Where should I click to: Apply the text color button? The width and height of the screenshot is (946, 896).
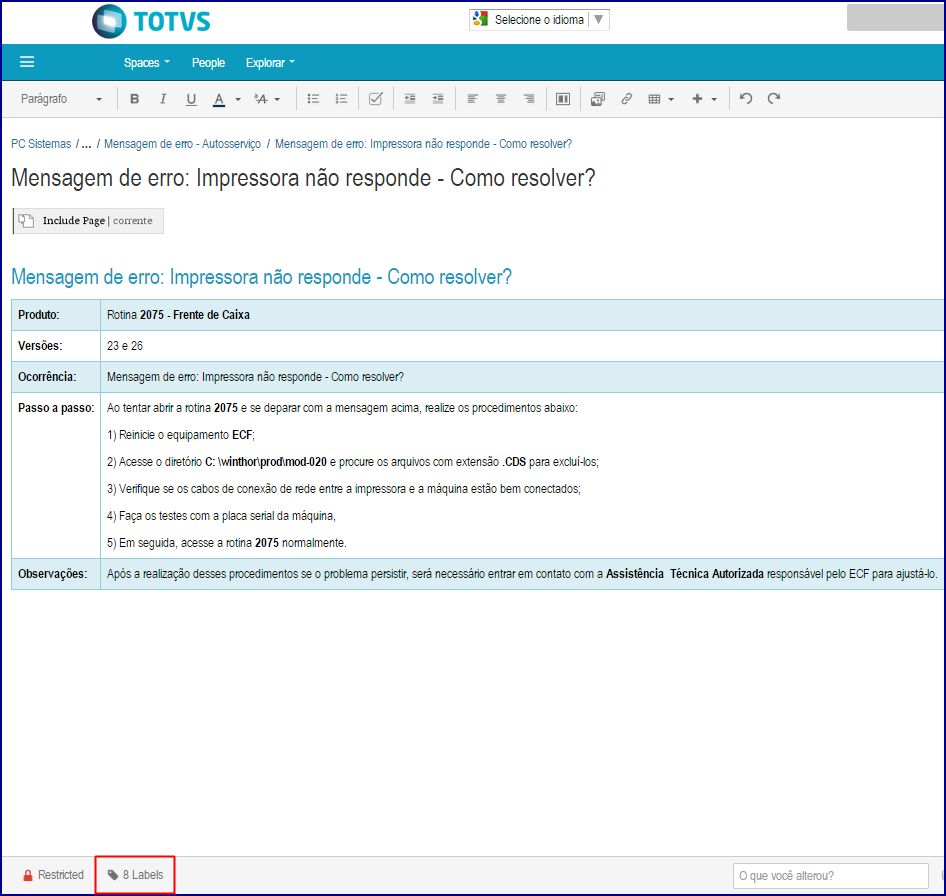[x=219, y=99]
